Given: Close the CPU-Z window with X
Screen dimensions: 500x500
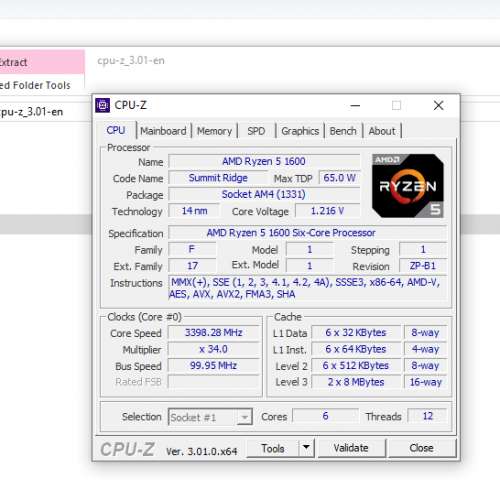Looking at the screenshot, I should click(438, 106).
